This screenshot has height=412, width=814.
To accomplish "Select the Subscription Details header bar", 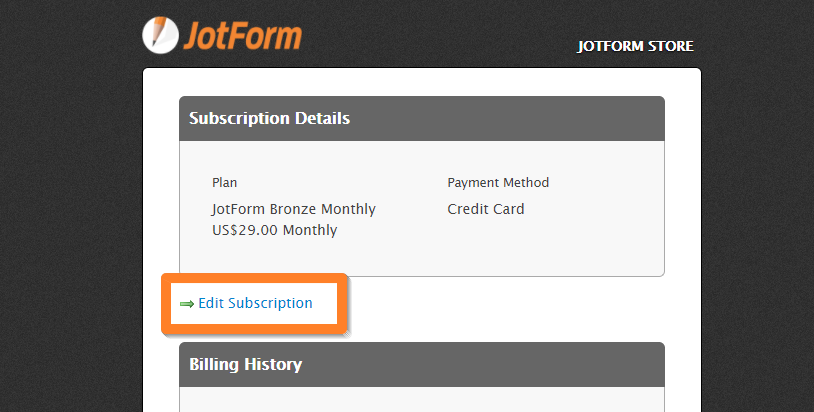I will click(421, 118).
